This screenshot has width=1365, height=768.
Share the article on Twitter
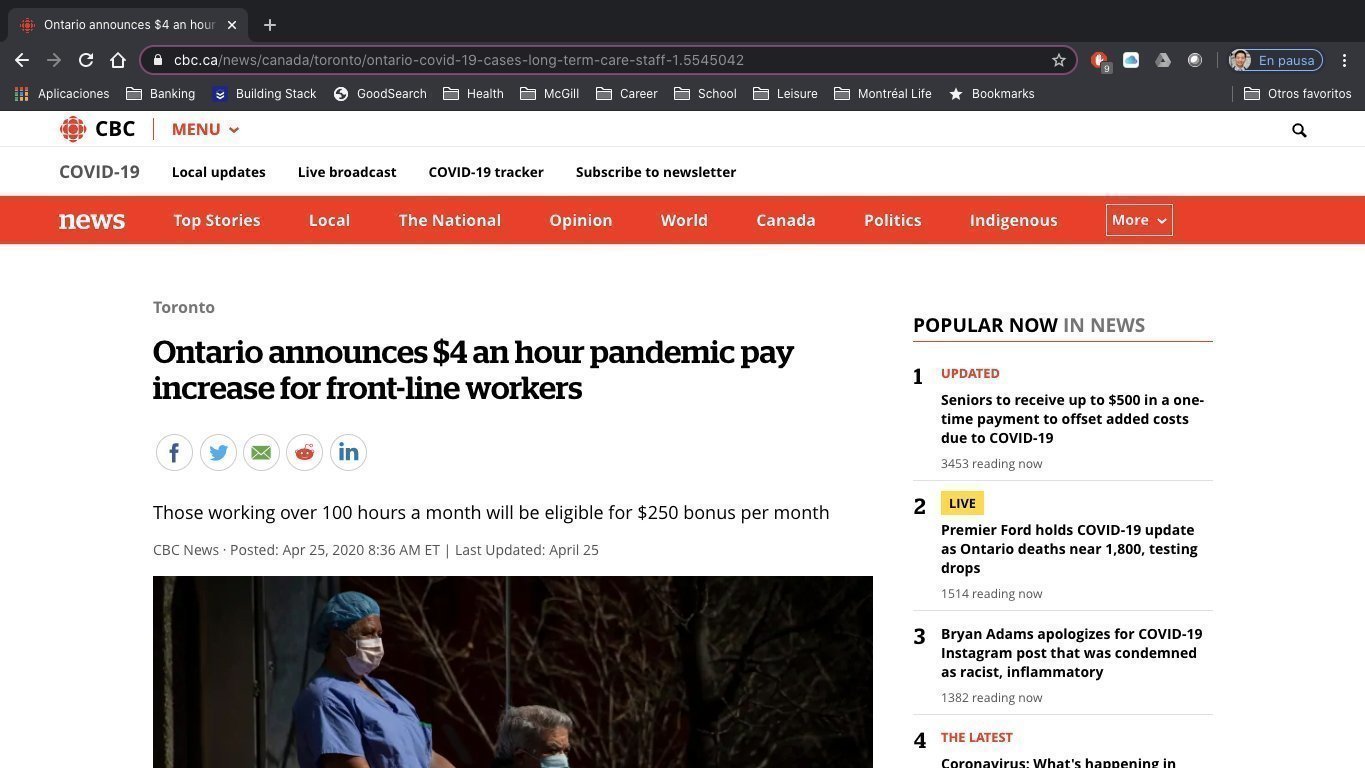click(218, 452)
